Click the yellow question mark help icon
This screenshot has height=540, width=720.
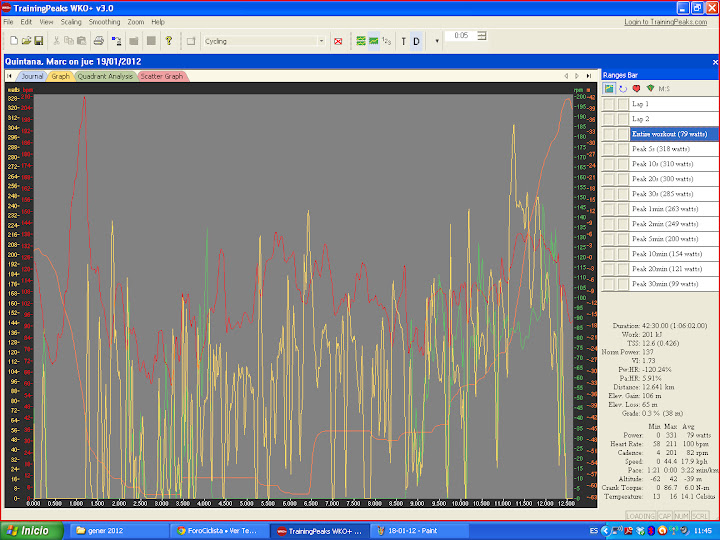click(x=169, y=41)
